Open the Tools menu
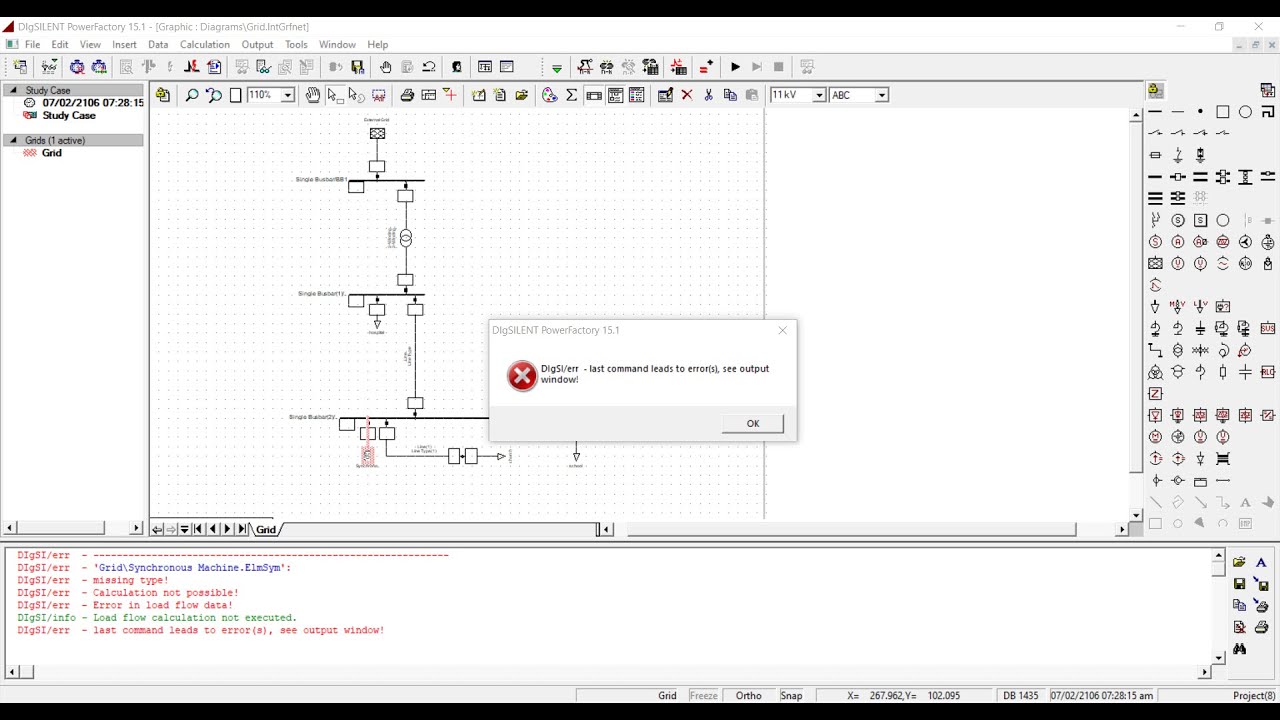This screenshot has width=1280, height=720. tap(296, 44)
